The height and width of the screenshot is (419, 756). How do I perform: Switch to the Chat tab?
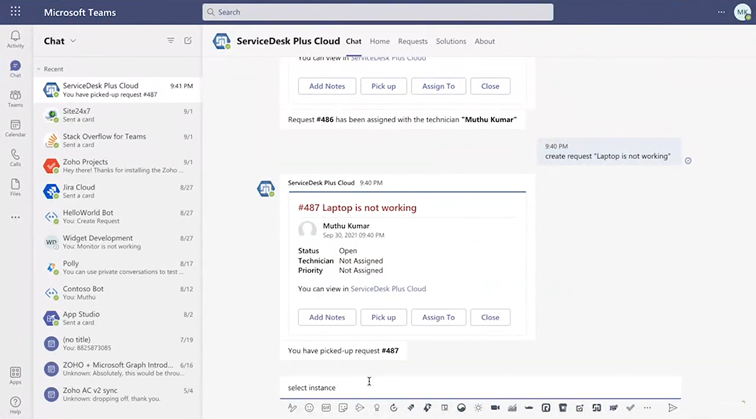(353, 41)
